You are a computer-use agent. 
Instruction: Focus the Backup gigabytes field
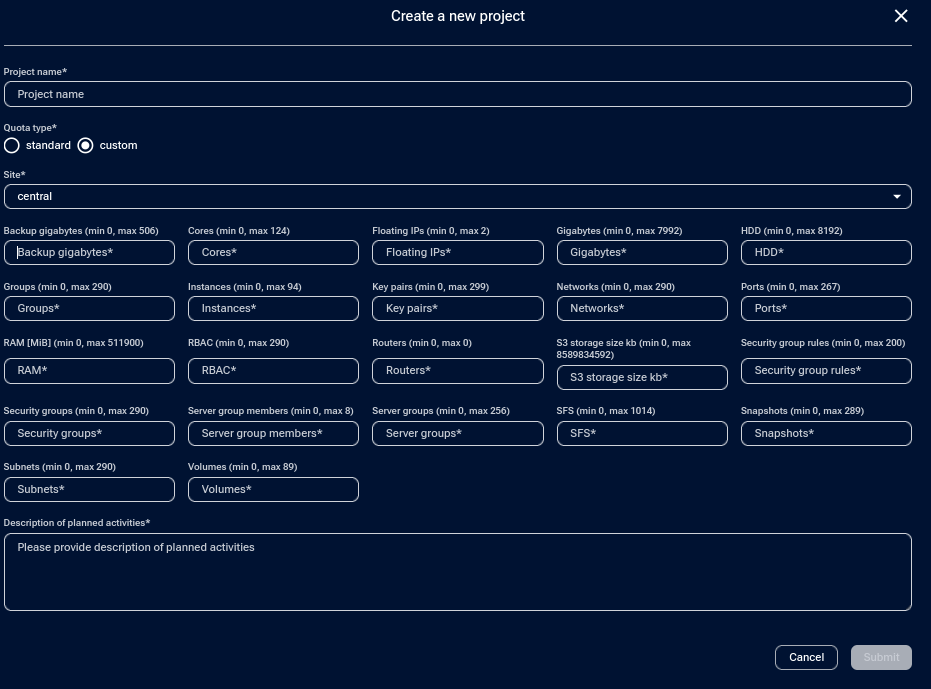pos(89,253)
